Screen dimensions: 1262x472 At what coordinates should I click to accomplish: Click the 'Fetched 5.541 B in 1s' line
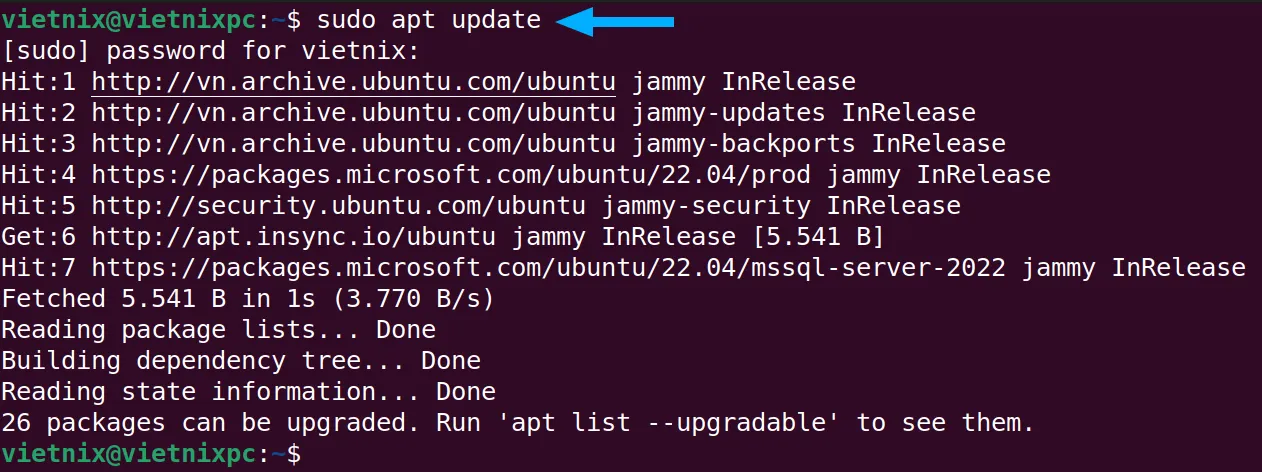pyautogui.click(x=249, y=299)
